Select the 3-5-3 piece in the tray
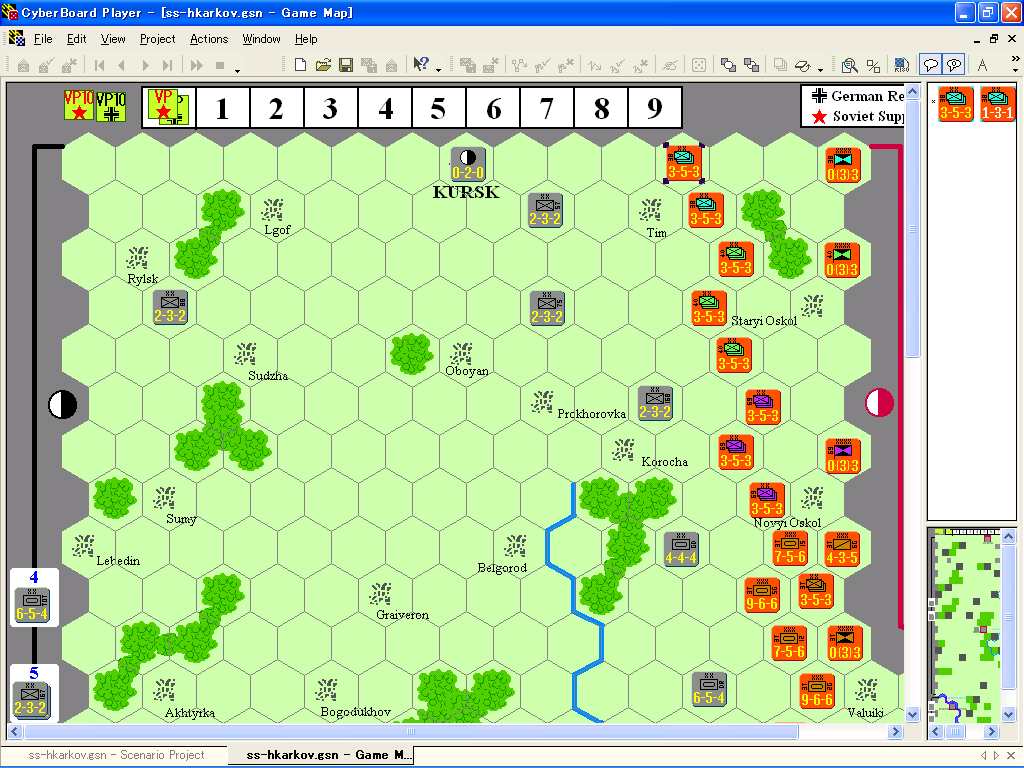Image resolution: width=1024 pixels, height=768 pixels. (955, 104)
